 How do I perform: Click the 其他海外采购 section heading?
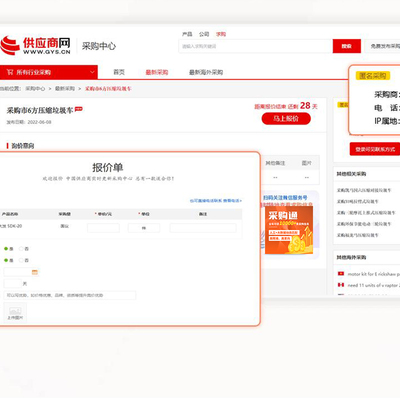tap(351, 257)
